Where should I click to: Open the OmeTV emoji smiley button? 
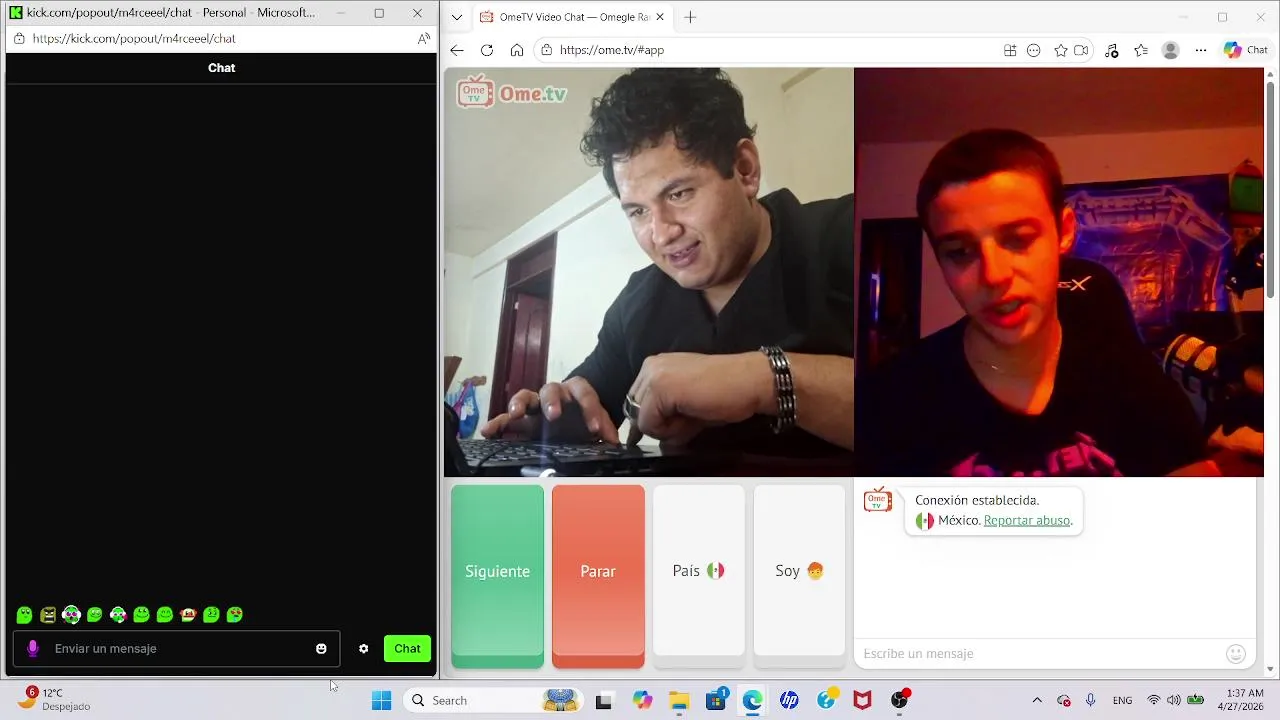coord(1236,654)
